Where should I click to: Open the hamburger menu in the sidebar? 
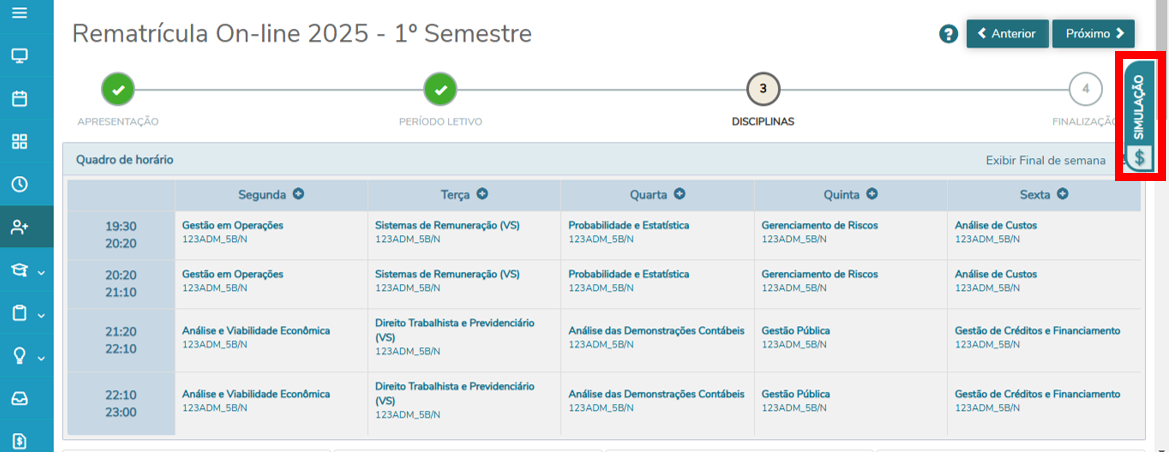tap(19, 13)
